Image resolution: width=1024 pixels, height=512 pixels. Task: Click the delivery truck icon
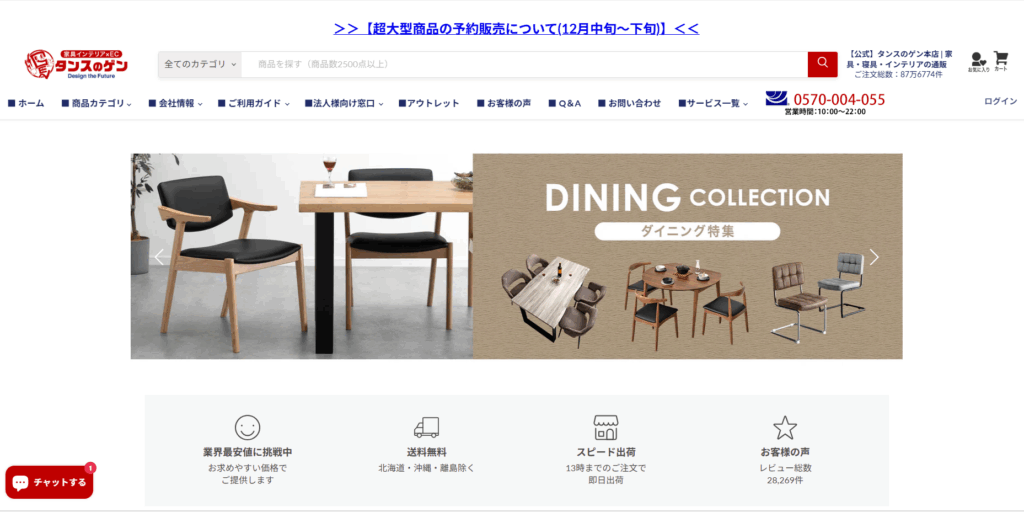point(426,427)
